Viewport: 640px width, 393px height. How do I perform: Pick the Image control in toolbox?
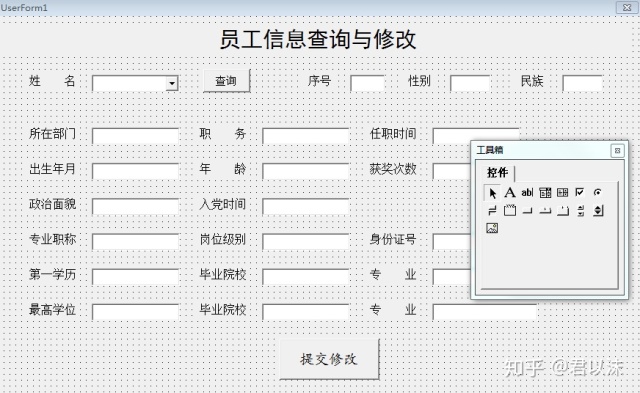click(492, 228)
